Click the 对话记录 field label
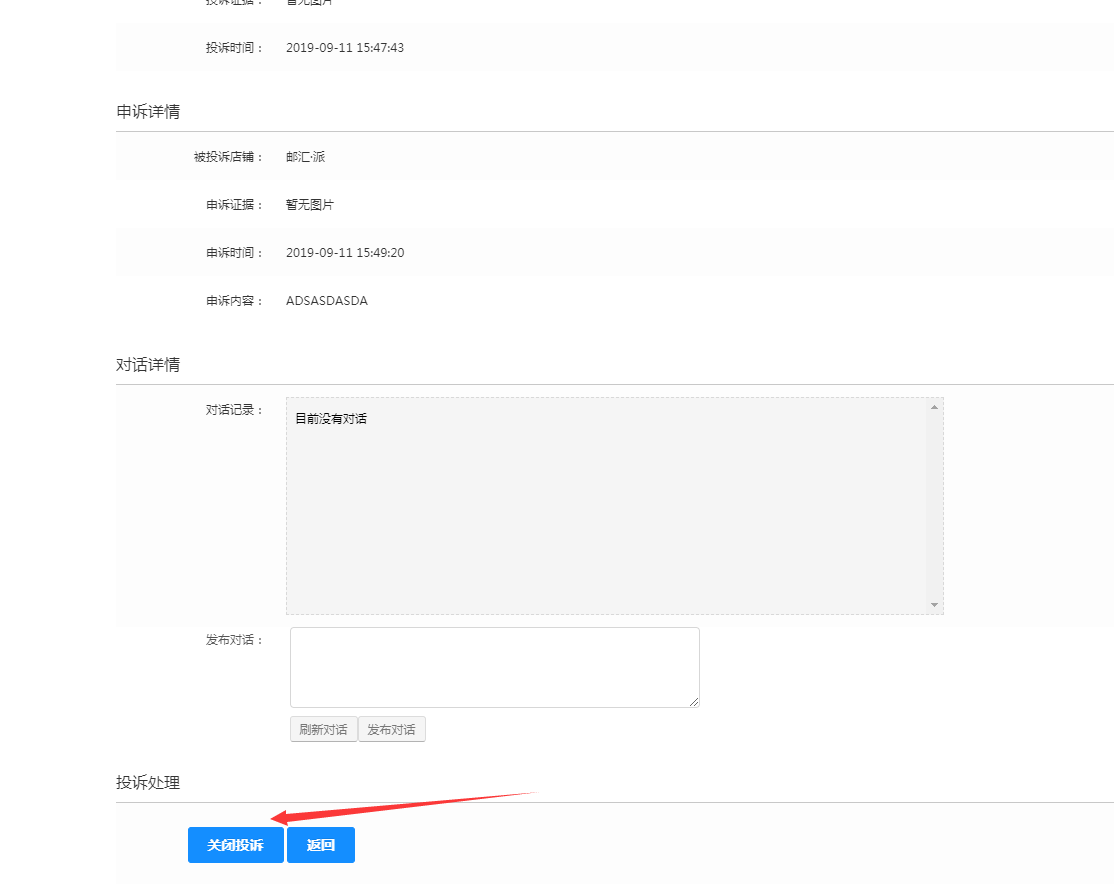The height and width of the screenshot is (884, 1114). click(234, 410)
